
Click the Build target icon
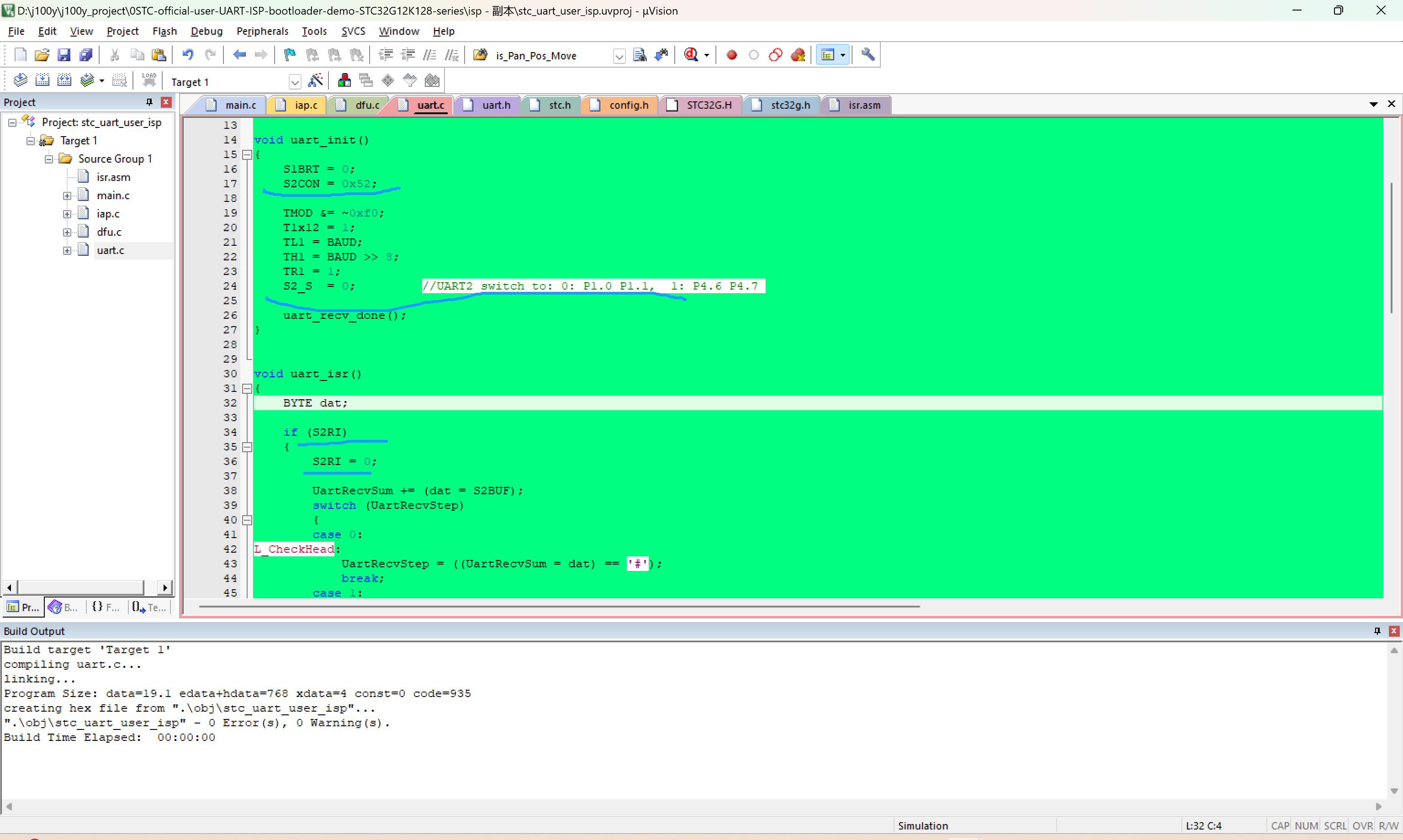pyautogui.click(x=42, y=81)
